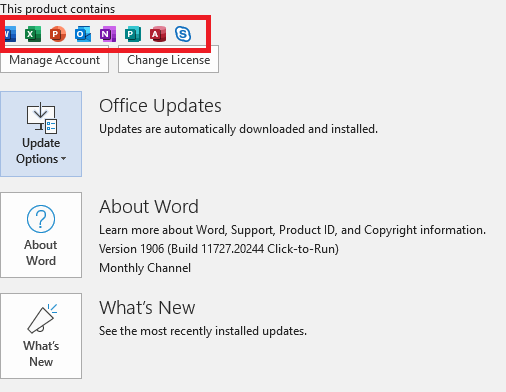
Task: Click the Monthly Channel text
Action: tap(145, 268)
